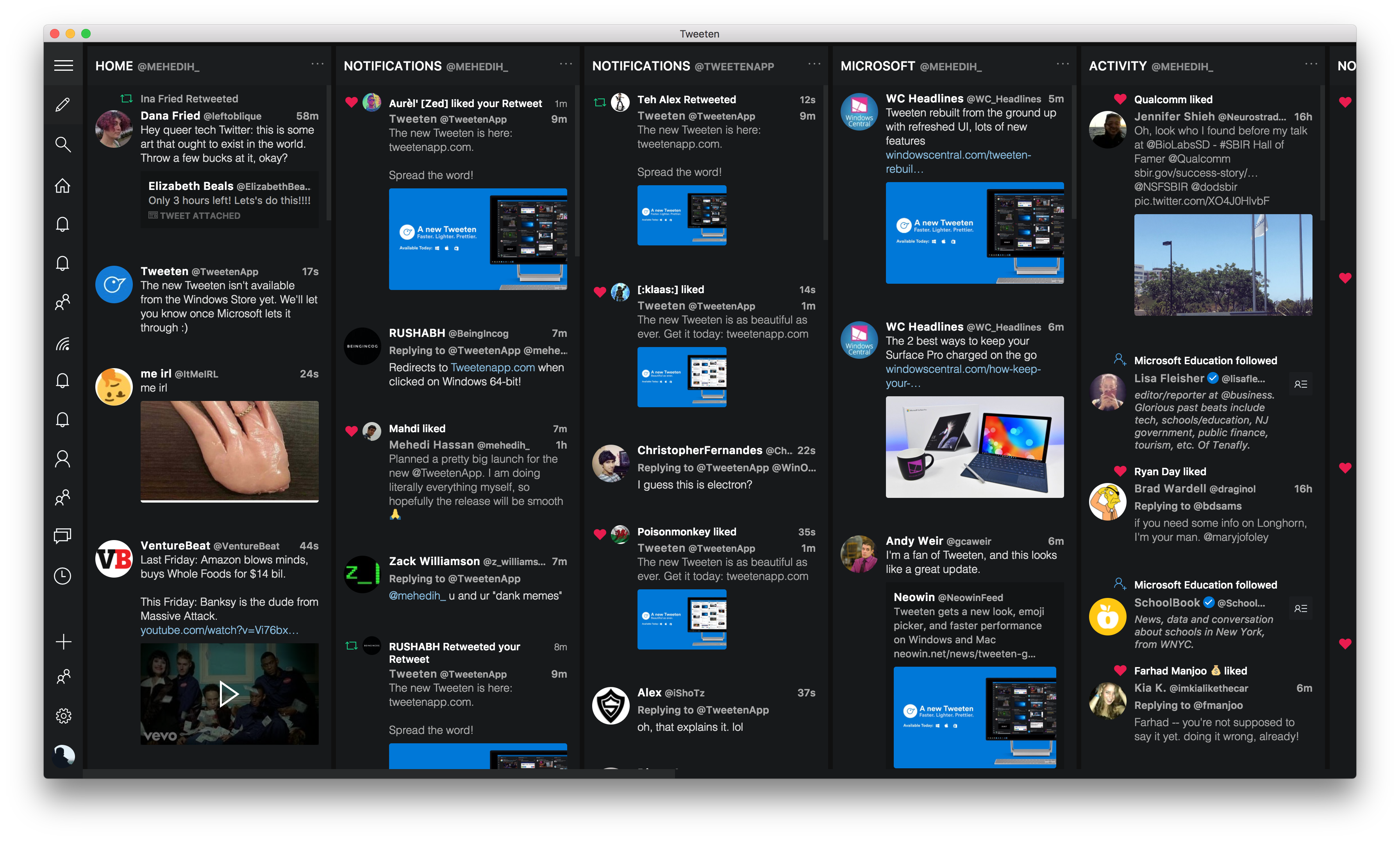Open options menu for ACTIVITY column

coord(1311,64)
